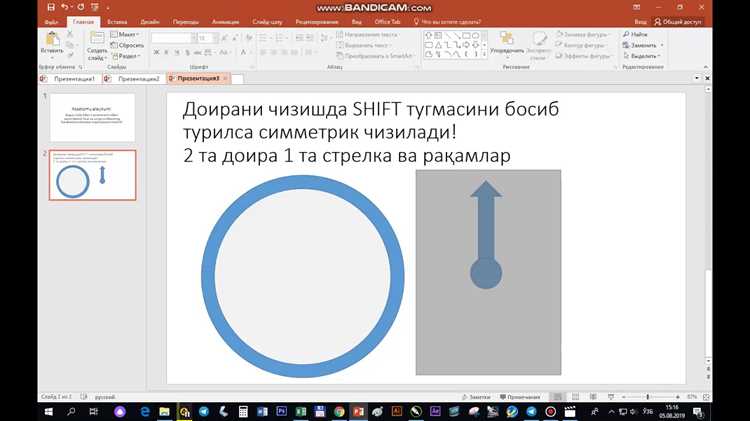
Task: Switch to normal view icon in status bar
Action: coord(557,397)
